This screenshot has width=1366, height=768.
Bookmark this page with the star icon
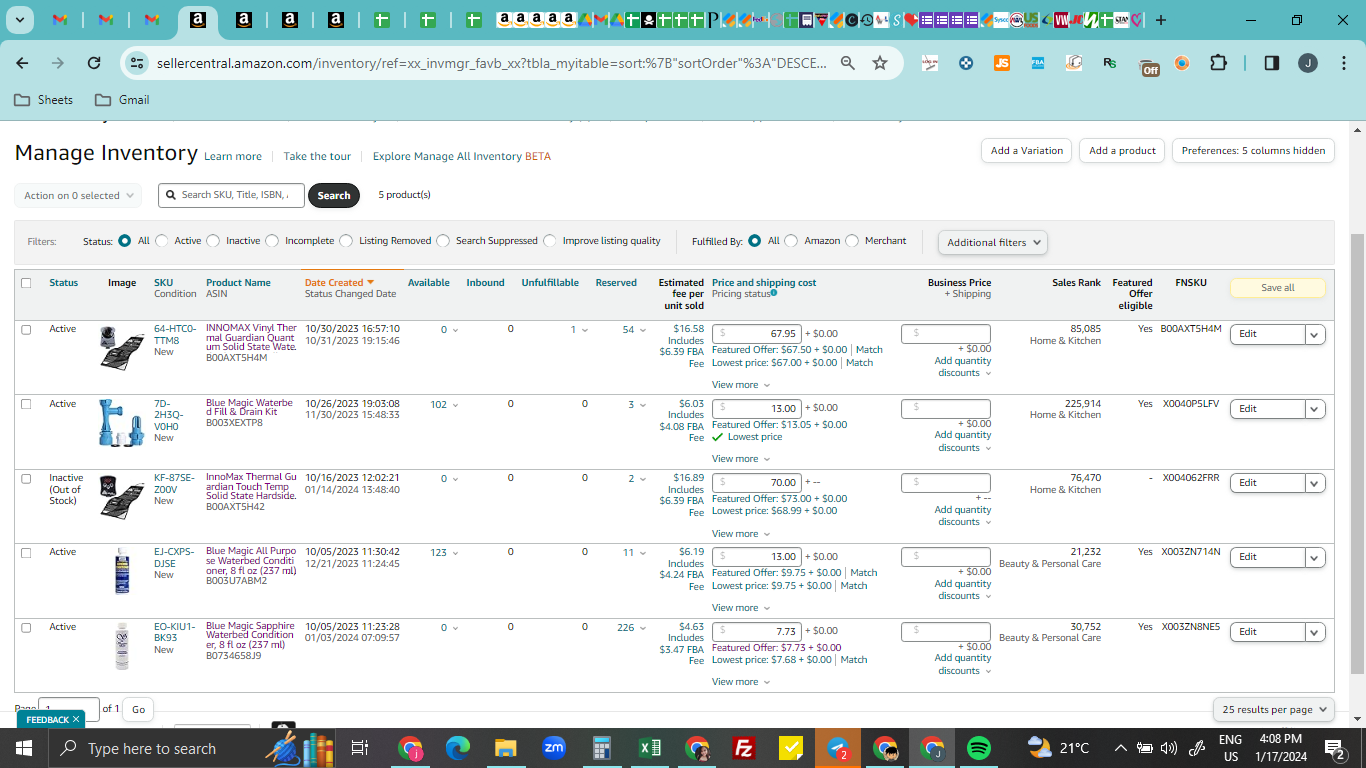[x=880, y=63]
